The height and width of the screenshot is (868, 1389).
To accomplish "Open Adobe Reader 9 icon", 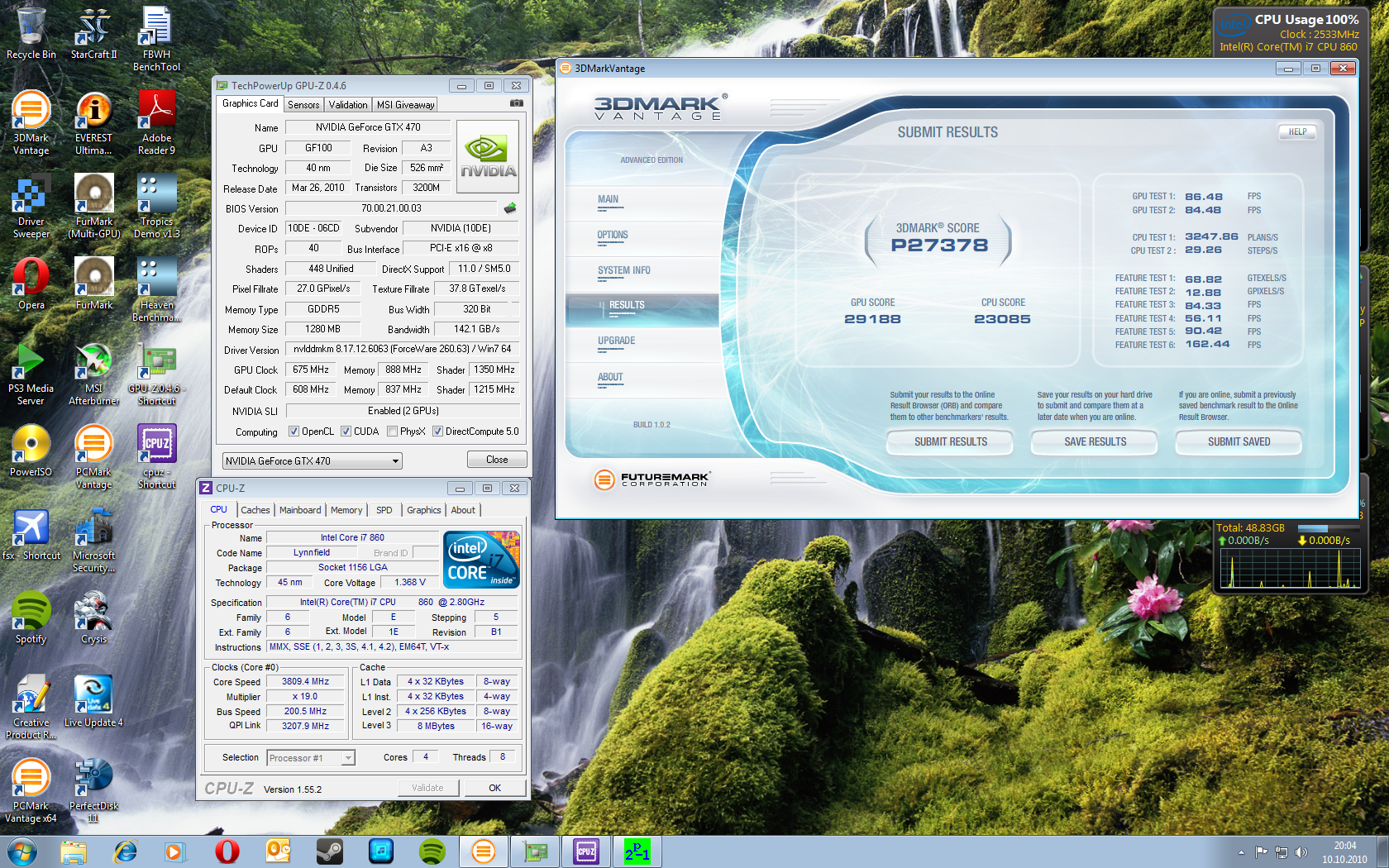I will [x=156, y=122].
